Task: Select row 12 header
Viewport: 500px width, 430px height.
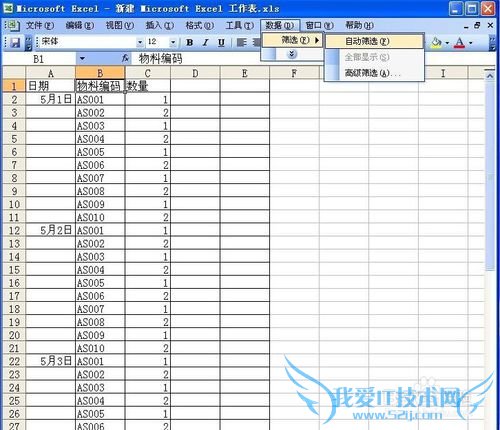Action: (14, 230)
